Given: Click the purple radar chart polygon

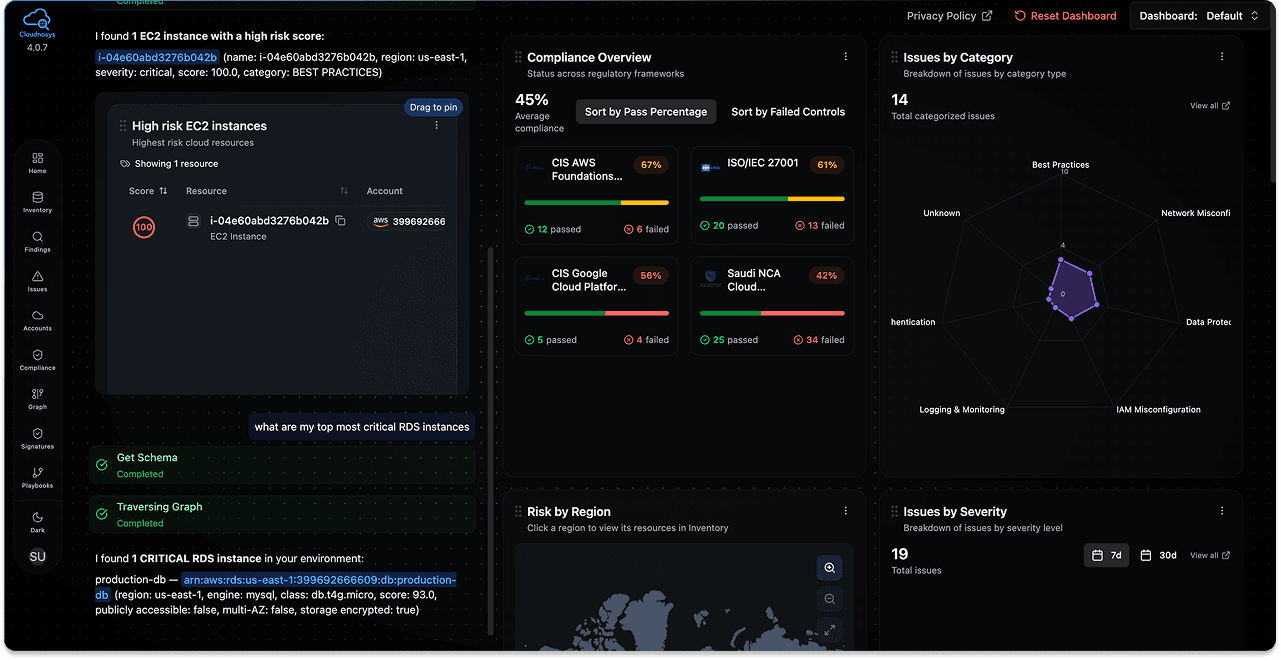Looking at the screenshot, I should point(1072,290).
